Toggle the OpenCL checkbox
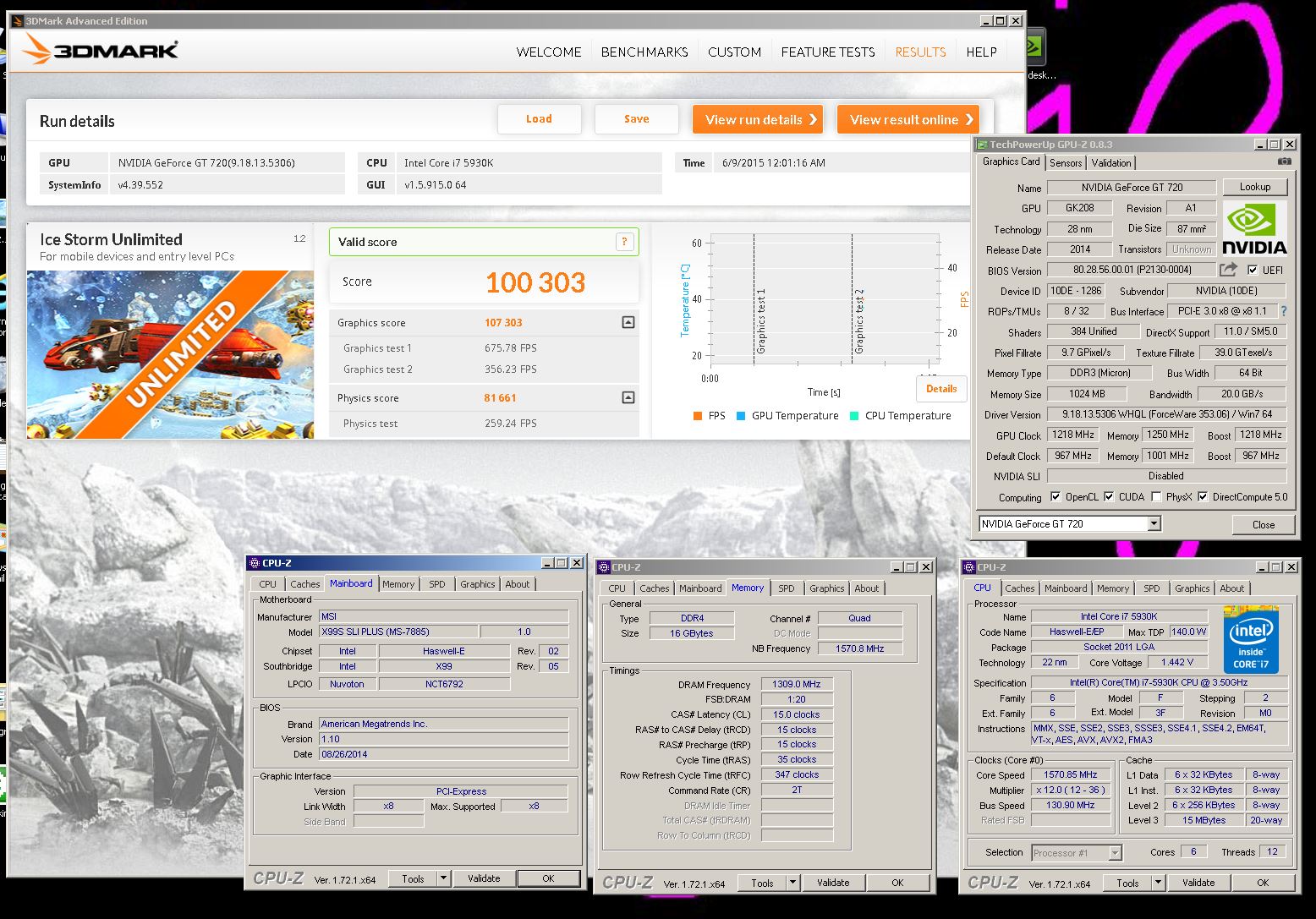The width and height of the screenshot is (1316, 919). tap(1056, 497)
